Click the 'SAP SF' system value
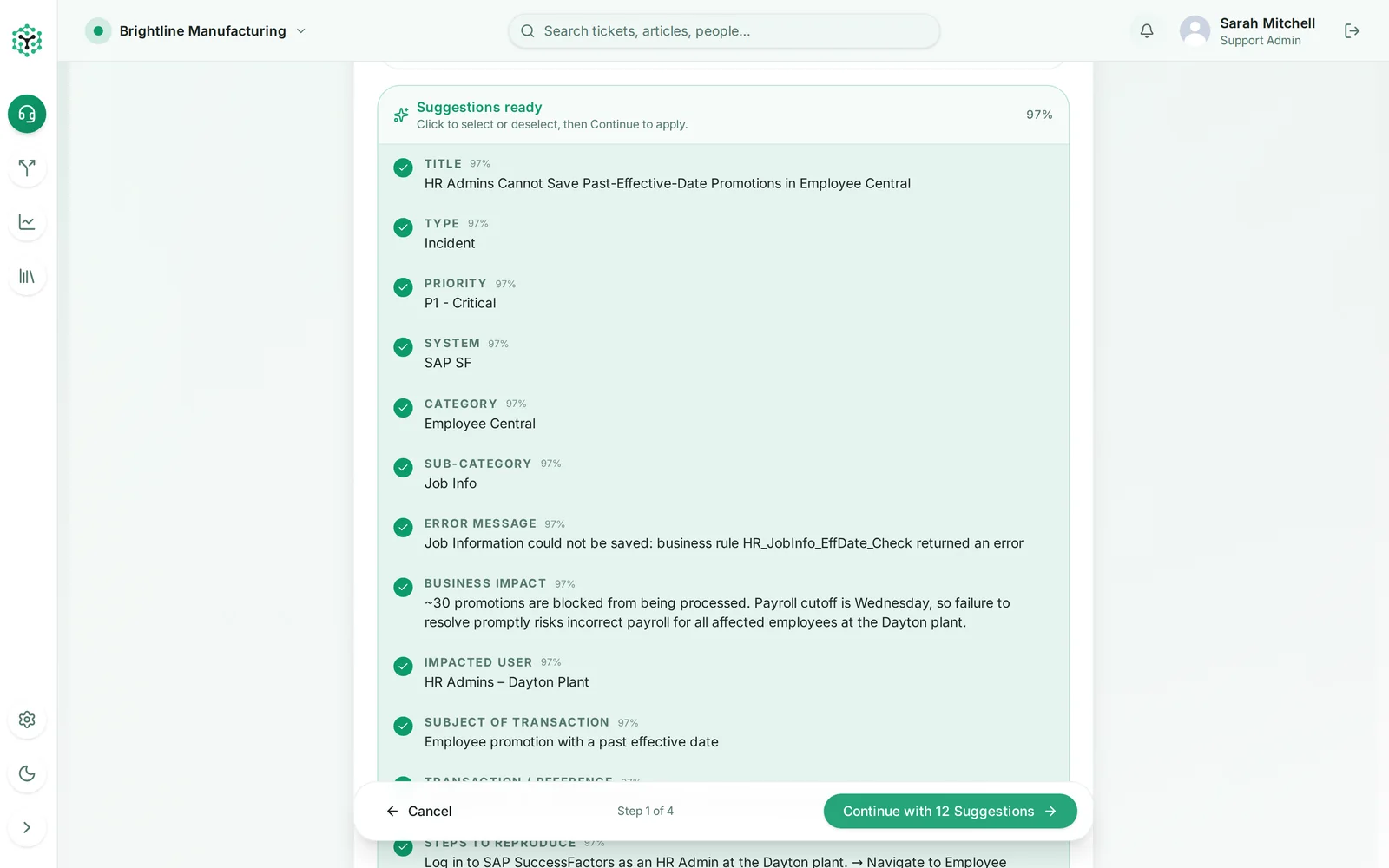This screenshot has height=868, width=1389. (x=448, y=363)
